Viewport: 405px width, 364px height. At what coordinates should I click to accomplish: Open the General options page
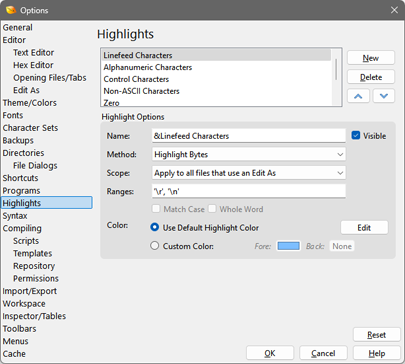coord(18,27)
